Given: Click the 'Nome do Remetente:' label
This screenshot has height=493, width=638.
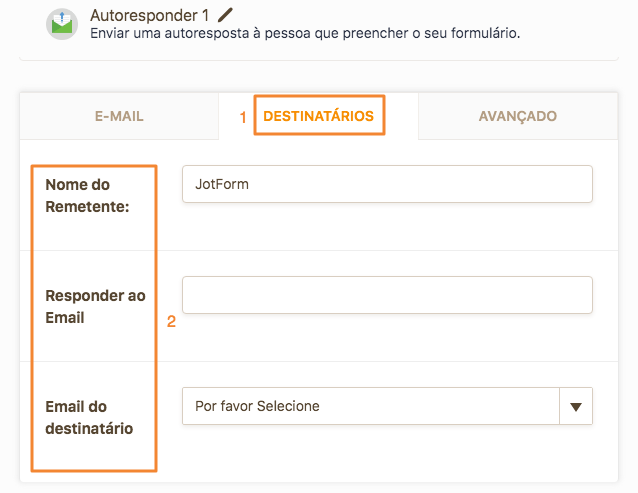Looking at the screenshot, I should click(87, 196).
